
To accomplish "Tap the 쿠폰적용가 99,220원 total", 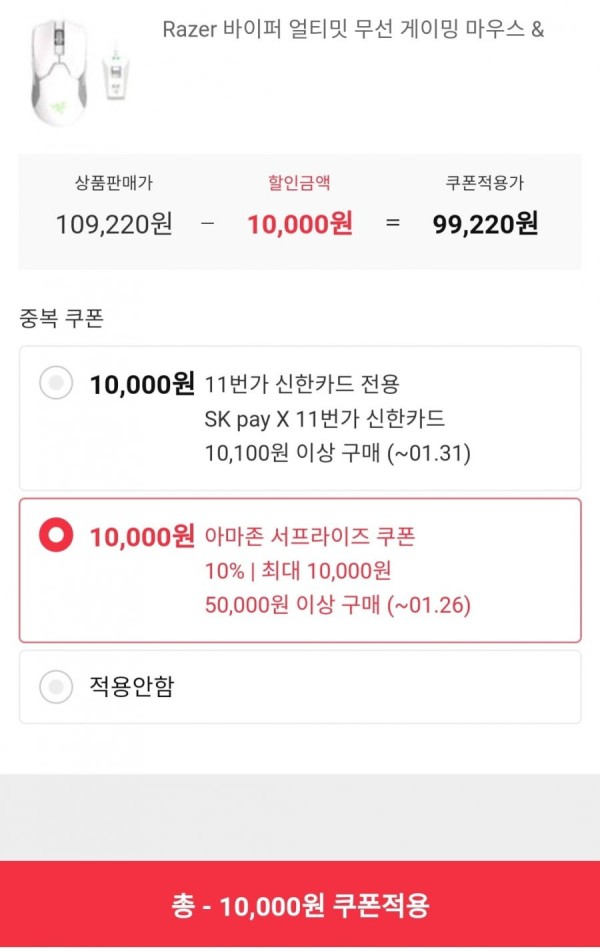I will [485, 224].
